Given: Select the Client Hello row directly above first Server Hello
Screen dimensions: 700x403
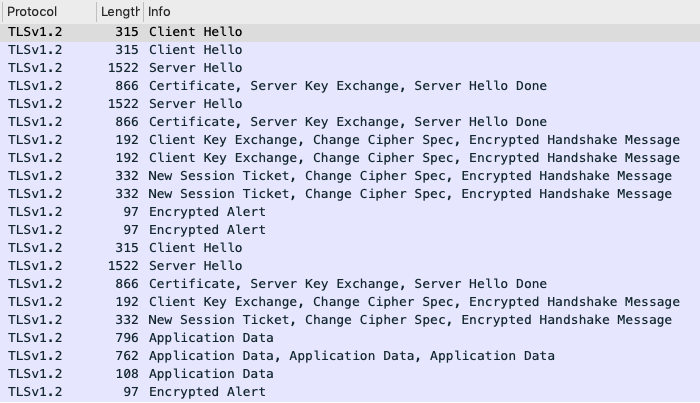Looking at the screenshot, I should 350,50.
